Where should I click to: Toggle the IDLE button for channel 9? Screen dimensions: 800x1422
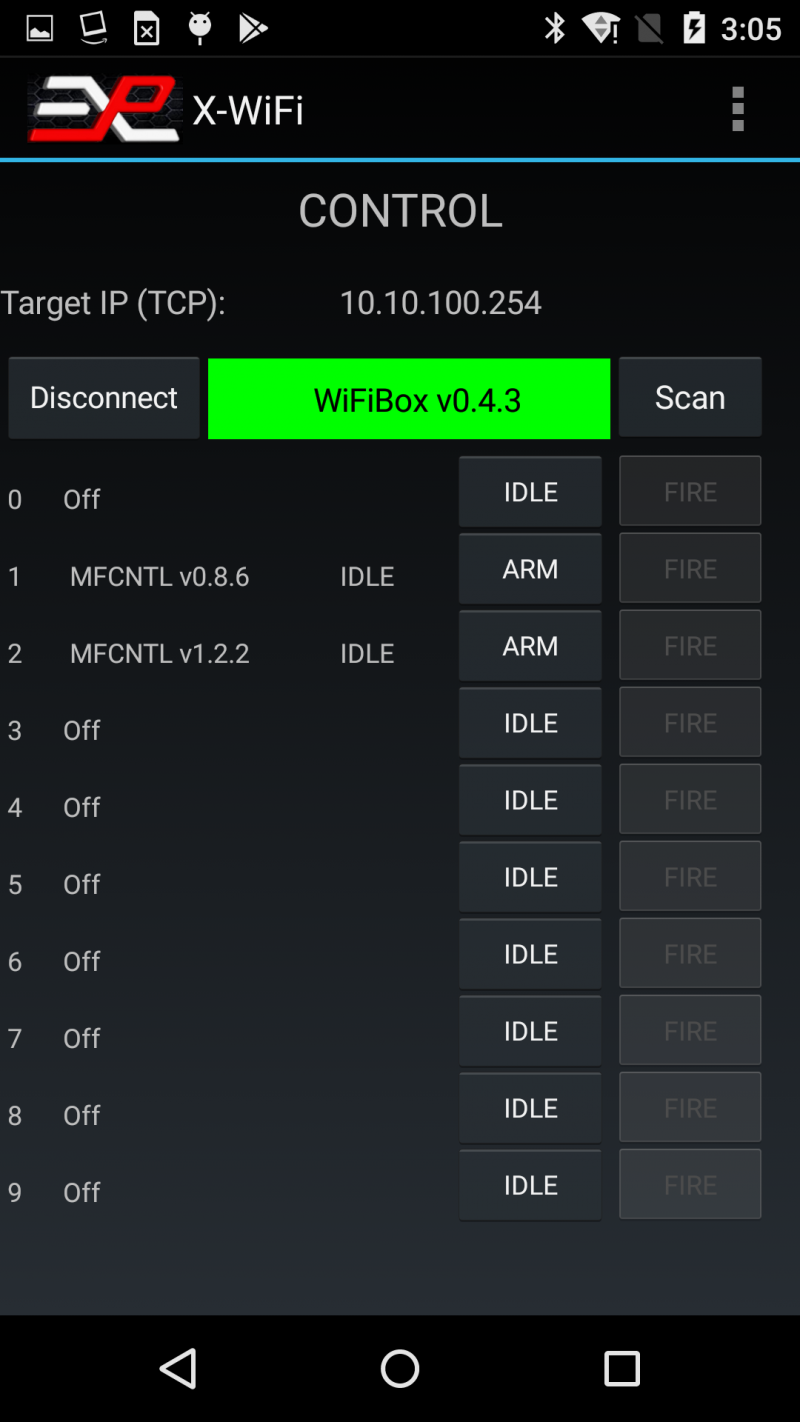pyautogui.click(x=530, y=1185)
